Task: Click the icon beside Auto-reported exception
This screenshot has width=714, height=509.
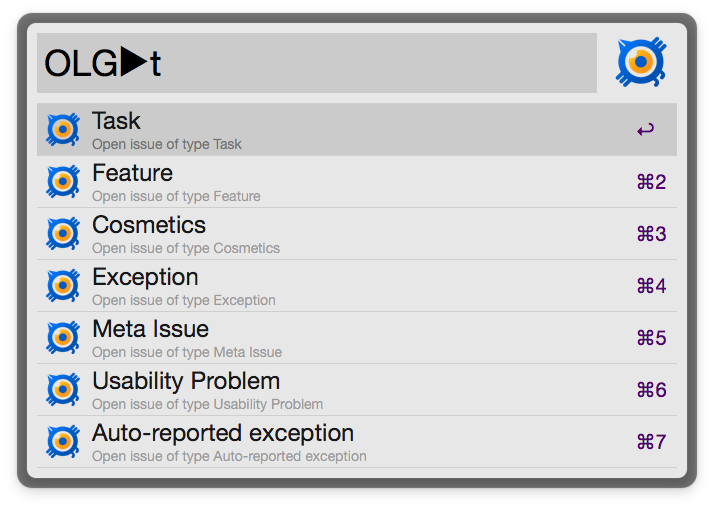Action: 63,442
